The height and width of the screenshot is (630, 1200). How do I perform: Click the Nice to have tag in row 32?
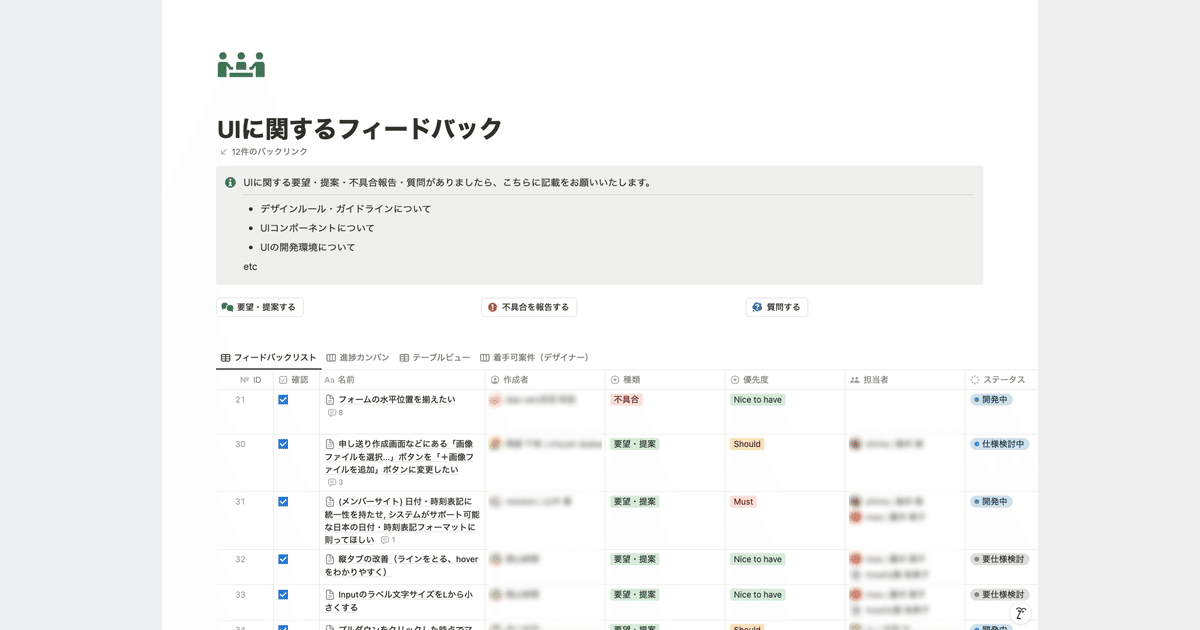pos(757,560)
